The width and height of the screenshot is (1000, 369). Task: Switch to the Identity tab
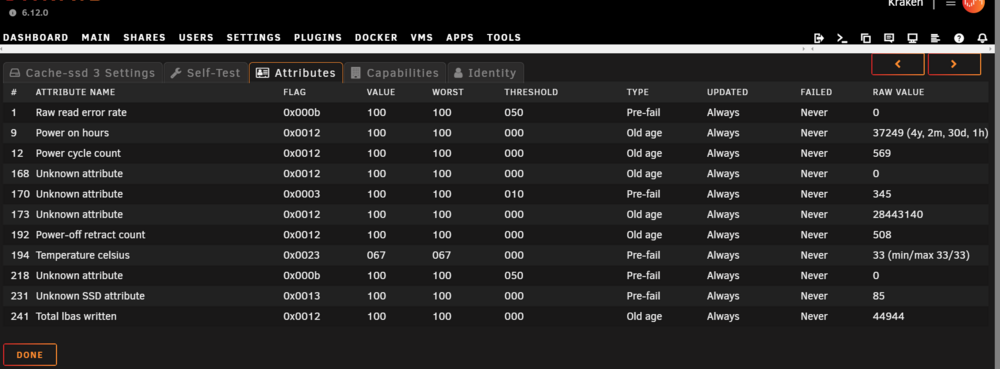[x=486, y=73]
